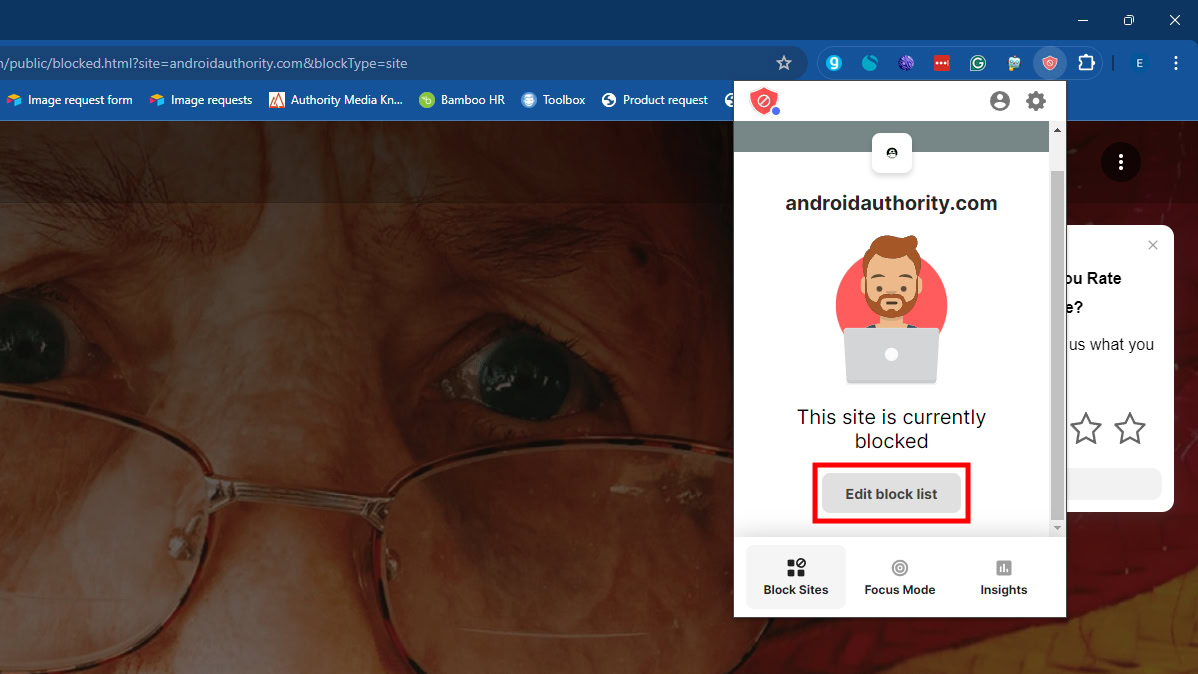The image size is (1198, 674).
Task: Click the blue 'g' extension icon
Action: (834, 63)
